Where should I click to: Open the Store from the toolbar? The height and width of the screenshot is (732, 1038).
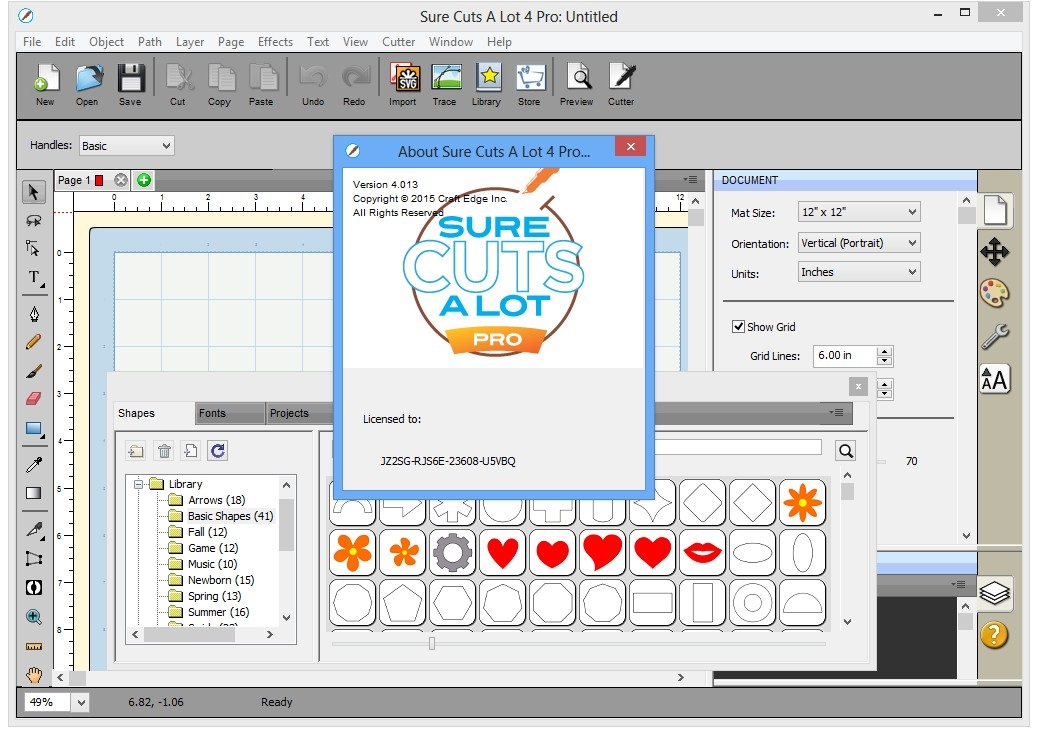tap(529, 84)
